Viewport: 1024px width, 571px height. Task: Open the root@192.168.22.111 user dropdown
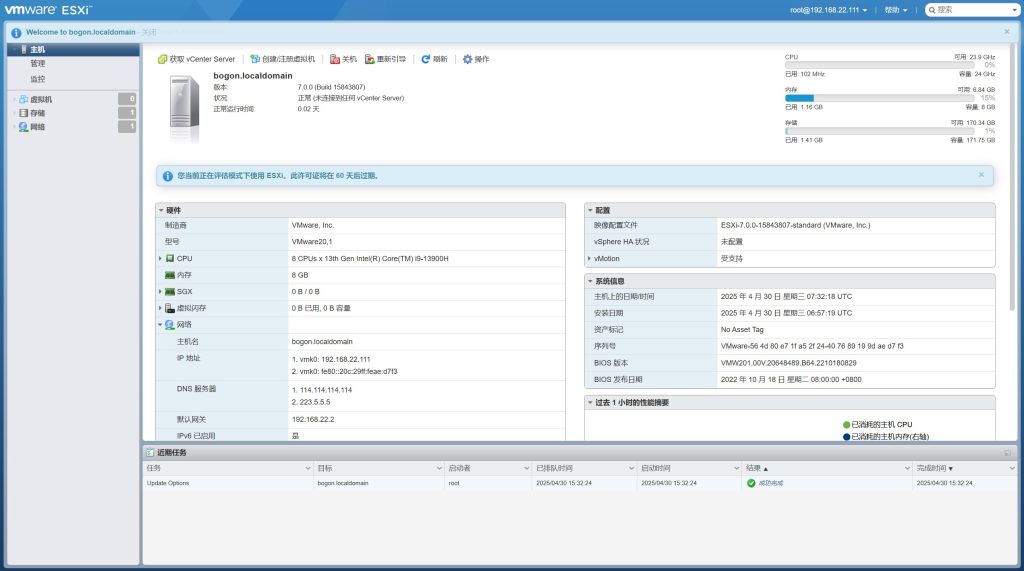828,10
